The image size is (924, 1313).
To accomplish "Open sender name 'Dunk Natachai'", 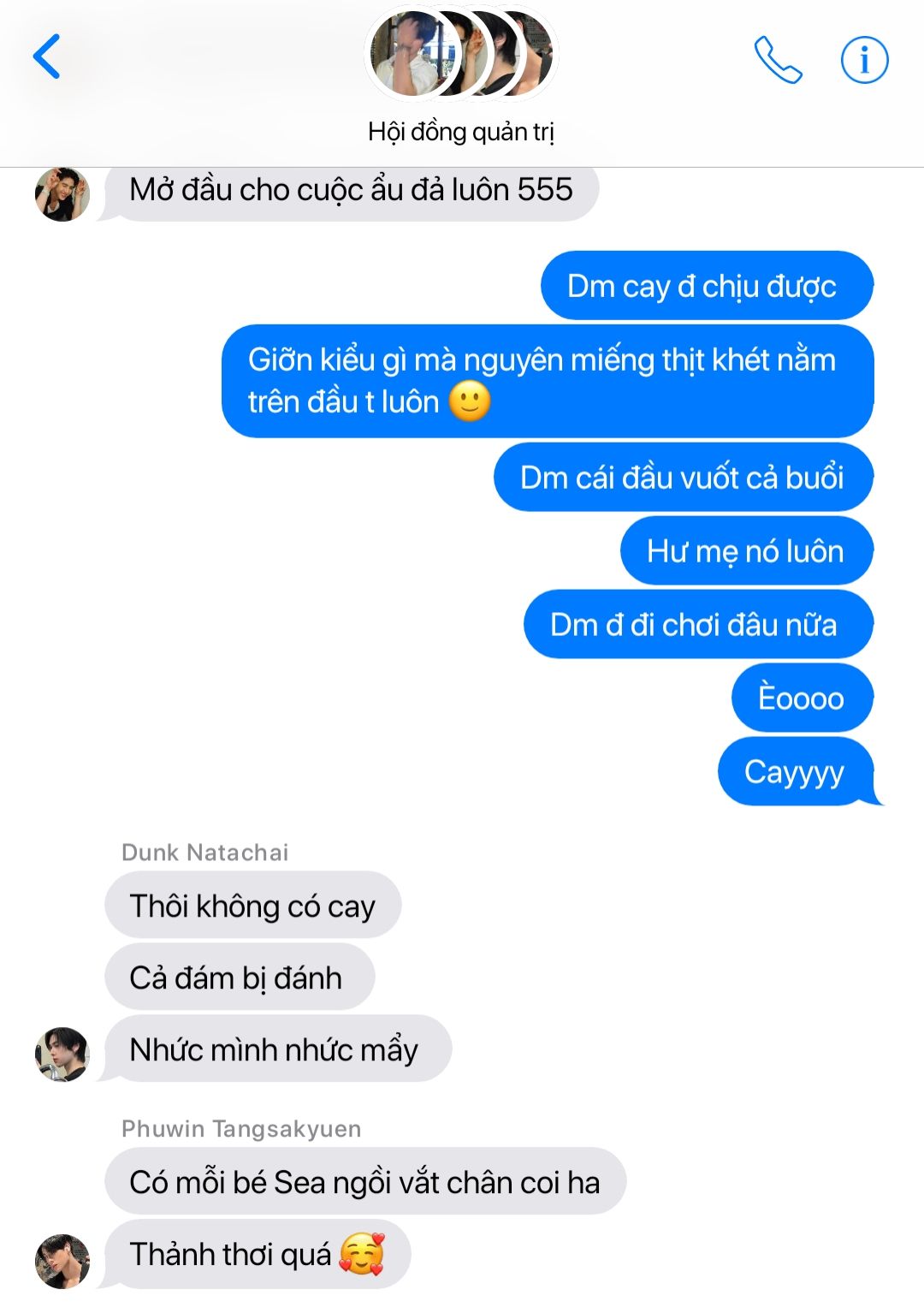I will [205, 853].
